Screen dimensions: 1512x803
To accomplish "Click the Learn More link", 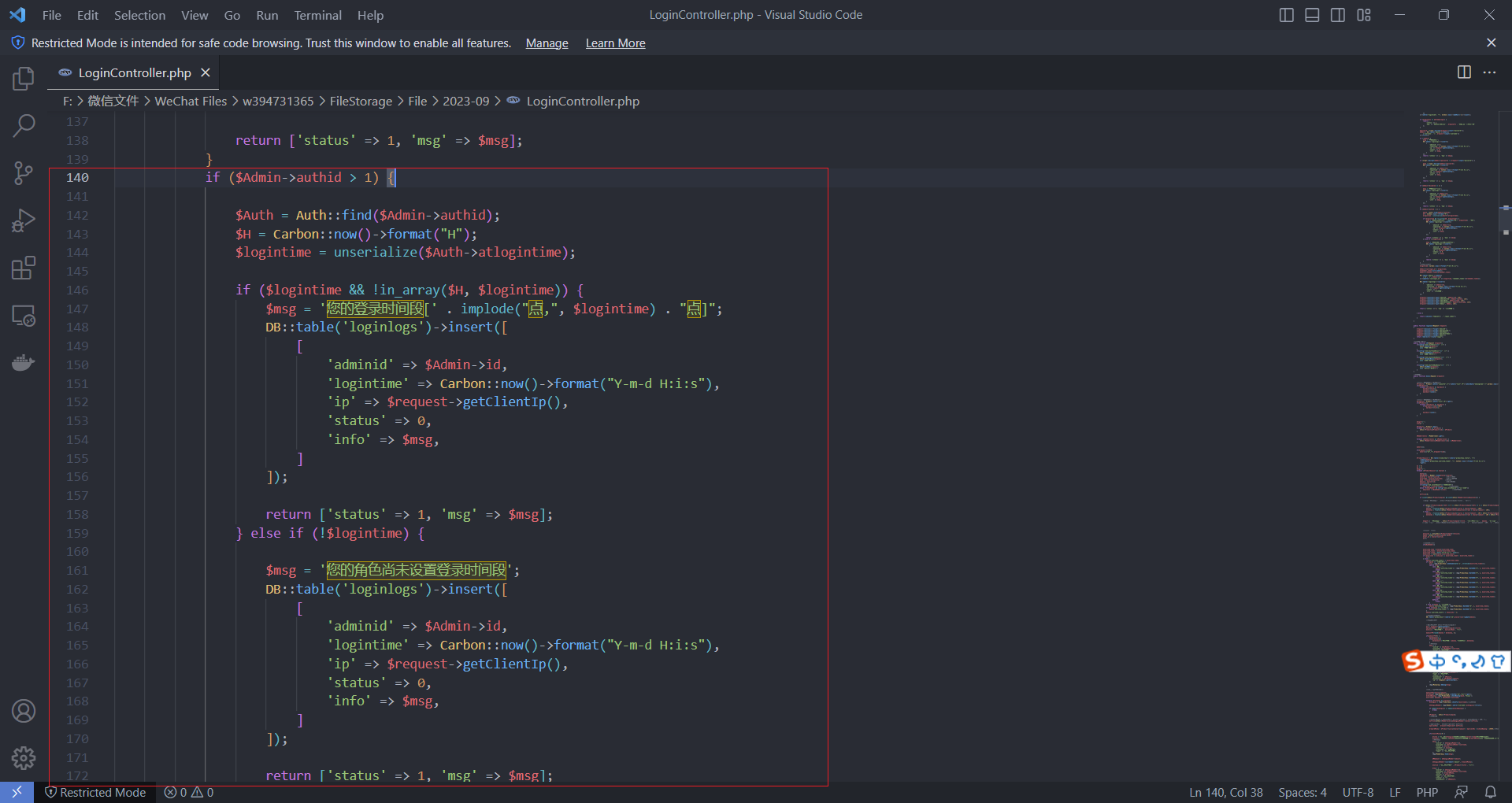I will 615,43.
